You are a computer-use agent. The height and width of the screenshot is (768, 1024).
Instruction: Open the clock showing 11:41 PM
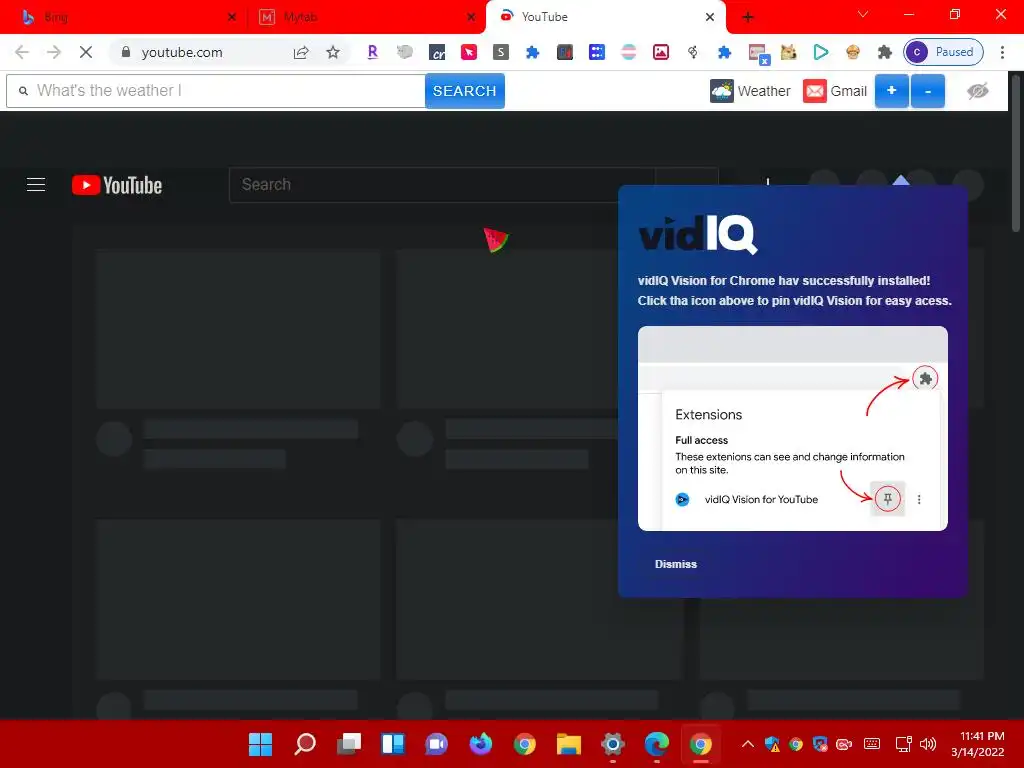click(978, 744)
